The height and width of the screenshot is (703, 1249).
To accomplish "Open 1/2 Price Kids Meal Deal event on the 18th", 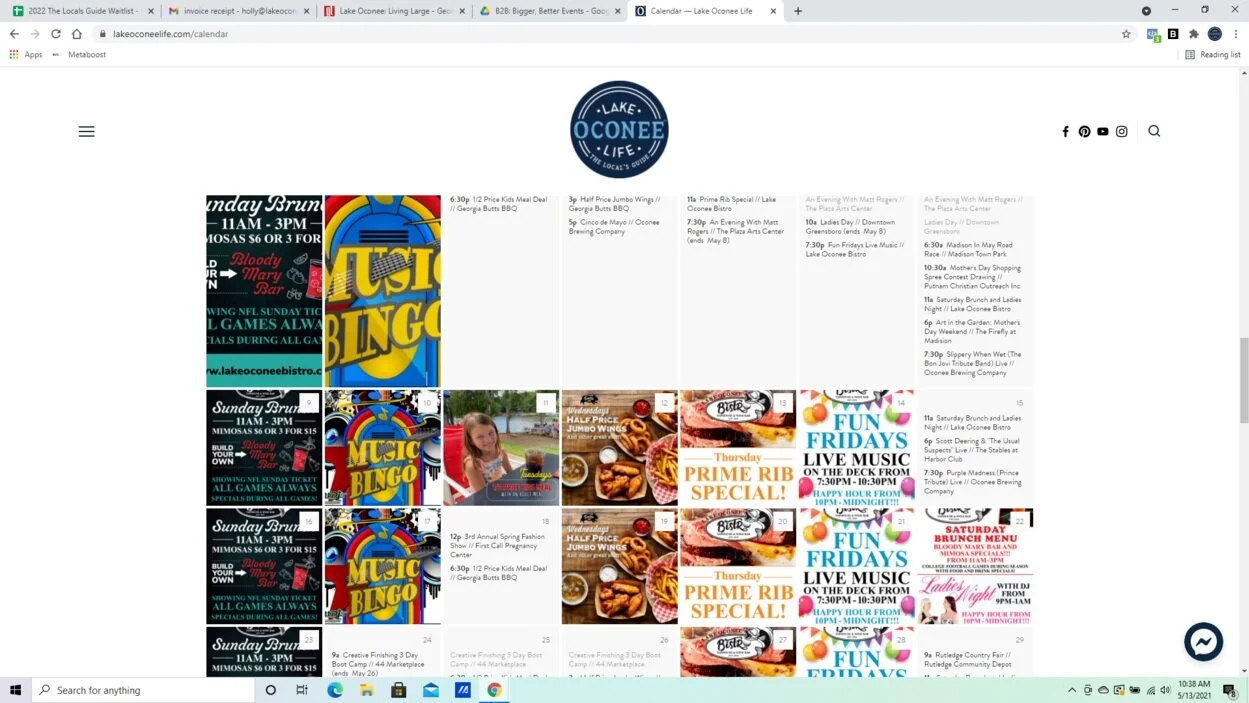I will [x=499, y=573].
